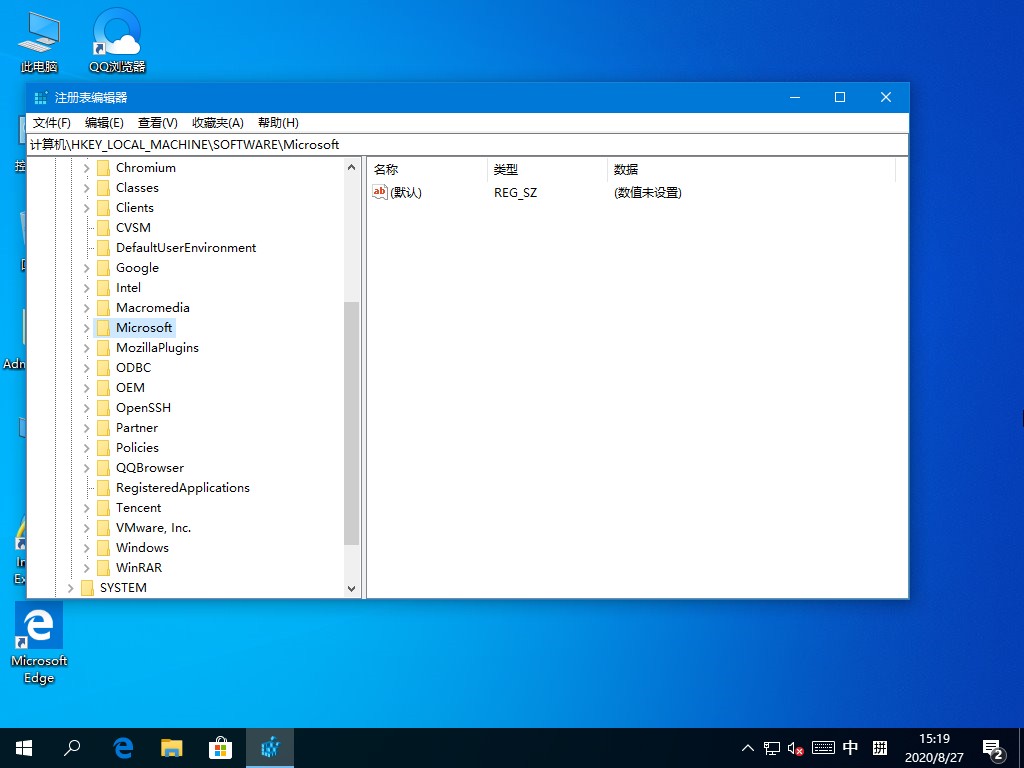Image resolution: width=1024 pixels, height=768 pixels.
Task: Open File Explorer from the taskbar
Action: coord(171,747)
